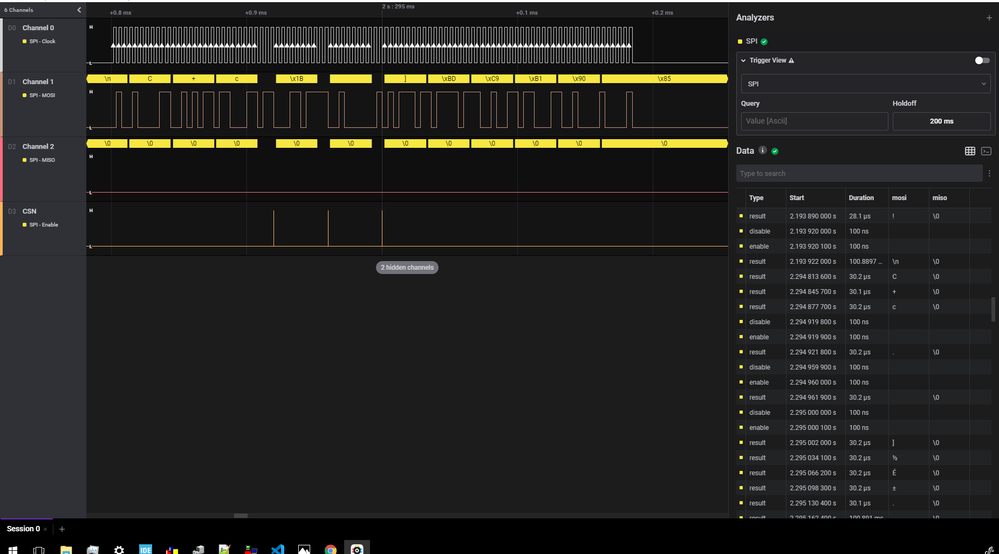Click the SPI - MOSI analyzer tag
This screenshot has width=999, height=554.
(40, 96)
